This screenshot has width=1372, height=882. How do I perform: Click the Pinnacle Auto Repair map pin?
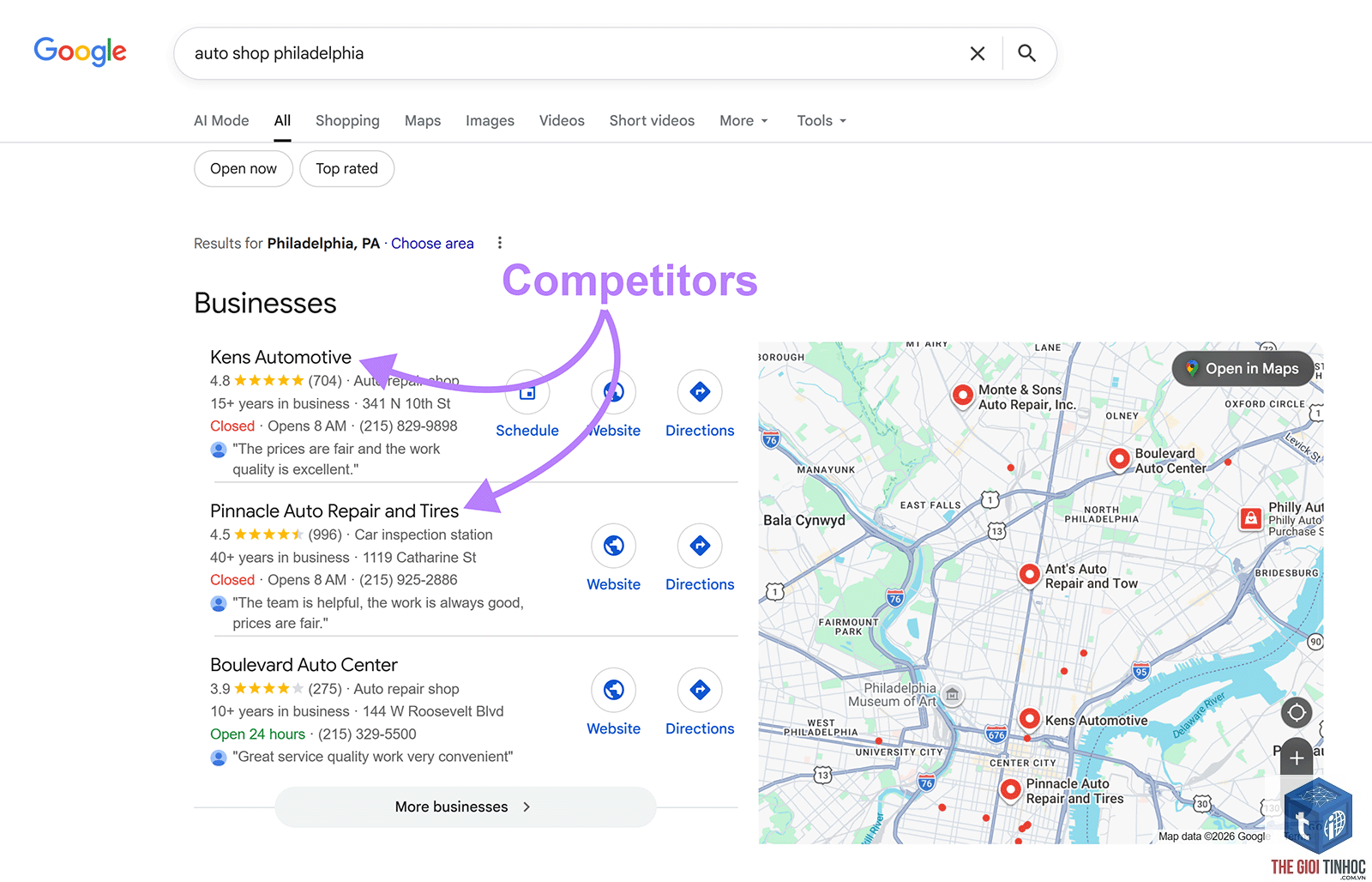pos(1011,789)
